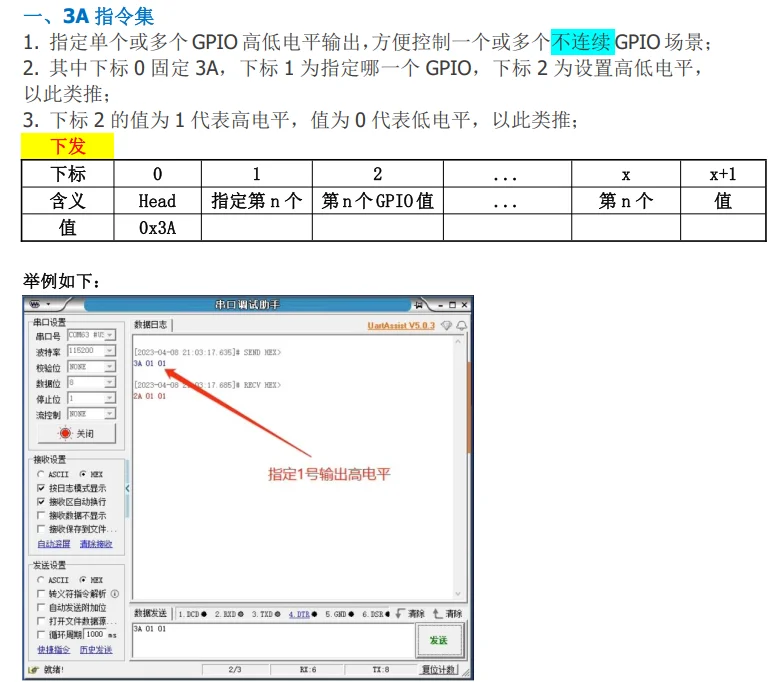The width and height of the screenshot is (770, 682).
Task: Click the 2/3 status bar entry
Action: click(235, 670)
